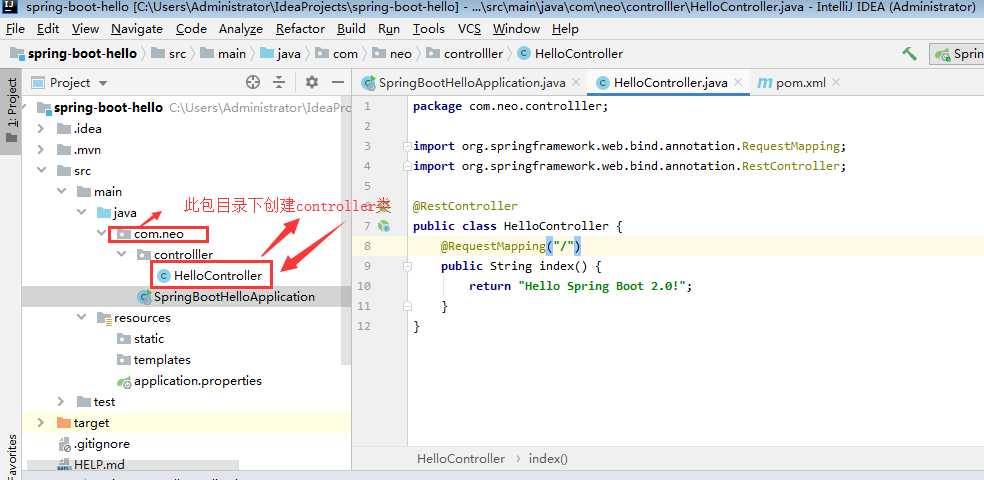984x480 pixels.
Task: Close the HelloController.java tab
Action: [738, 82]
